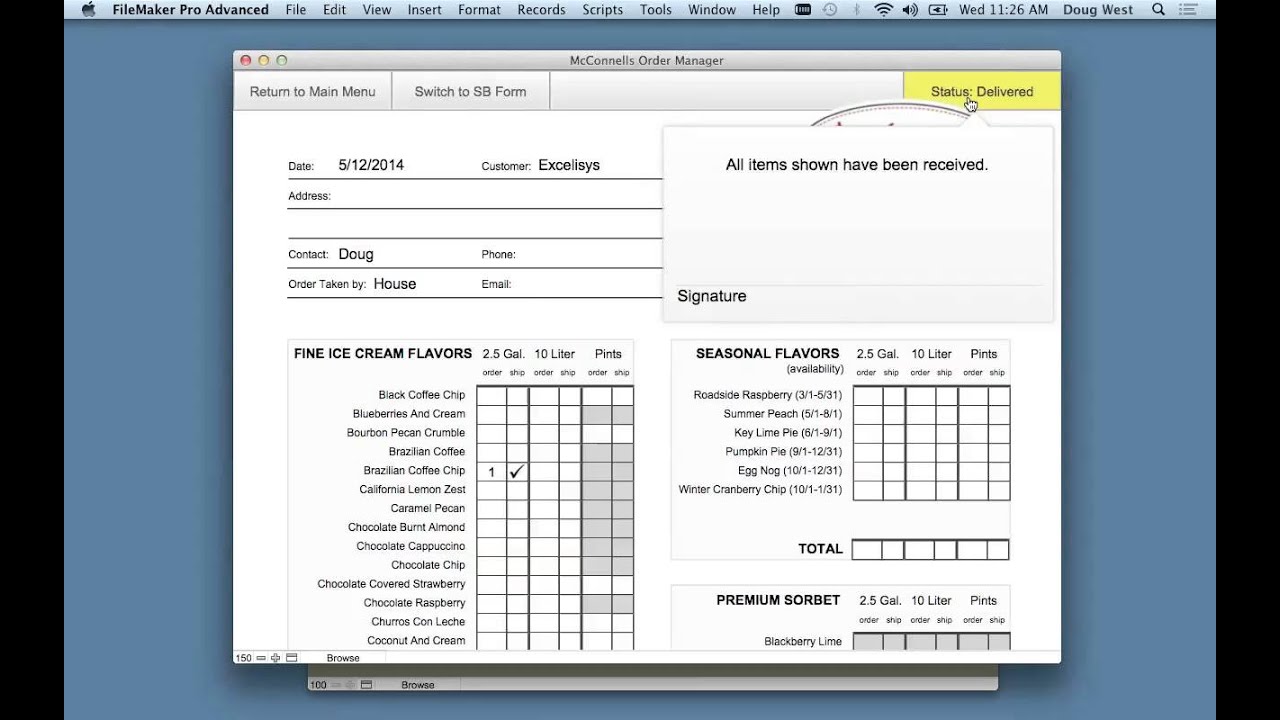Check California Lemon Zest 2.5 Gal. ship box
The width and height of the screenshot is (1280, 720).
pyautogui.click(x=517, y=490)
